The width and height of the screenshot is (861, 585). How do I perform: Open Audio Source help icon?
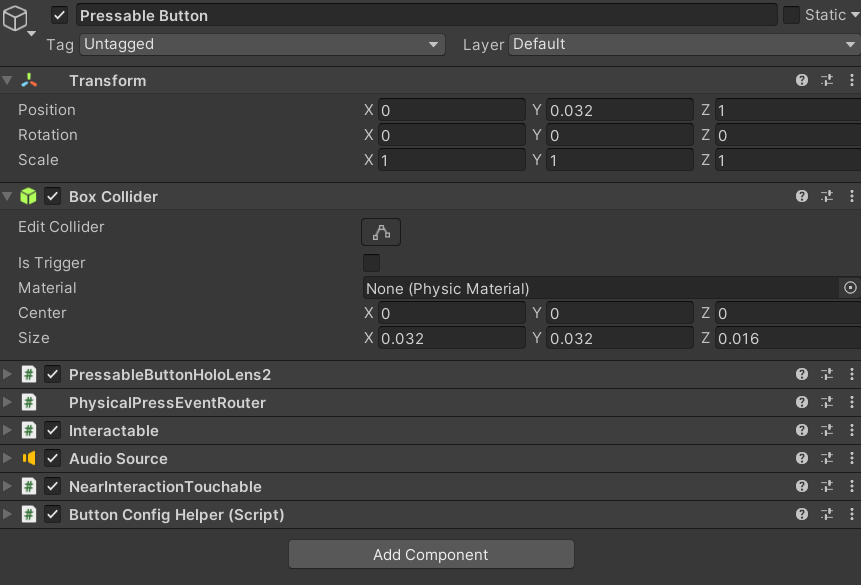802,458
